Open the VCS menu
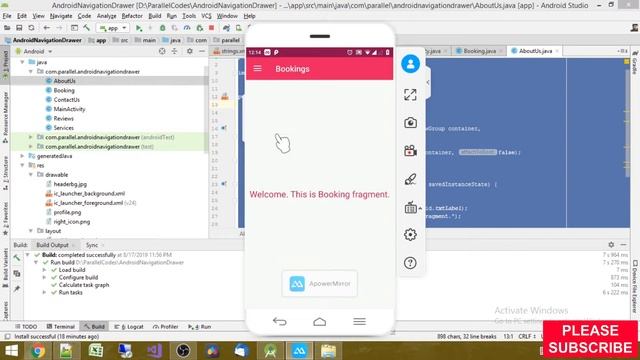The image size is (640, 360). click(x=207, y=16)
